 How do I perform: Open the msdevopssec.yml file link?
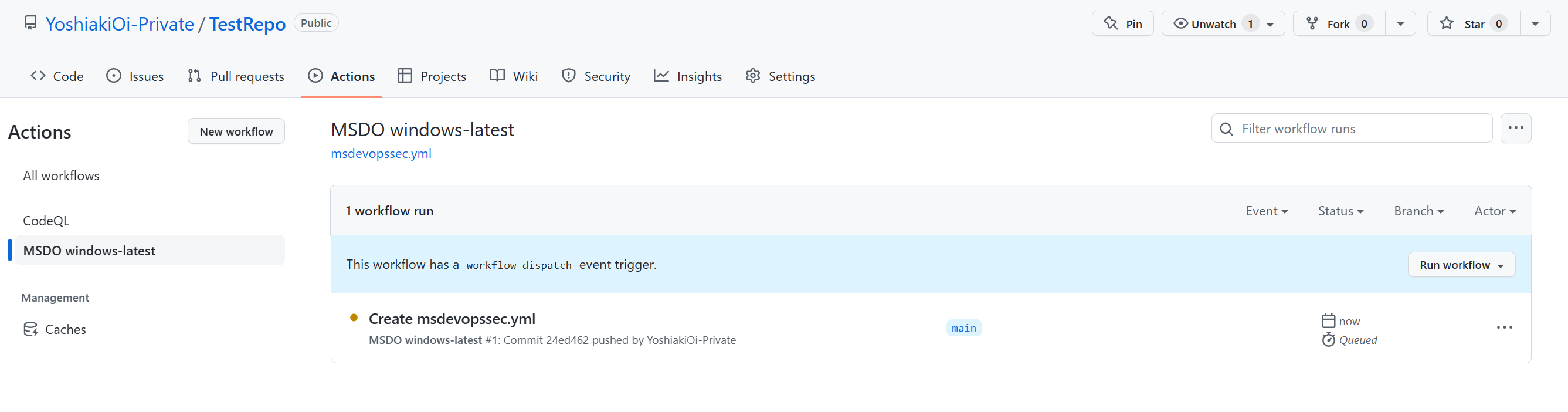tap(381, 154)
